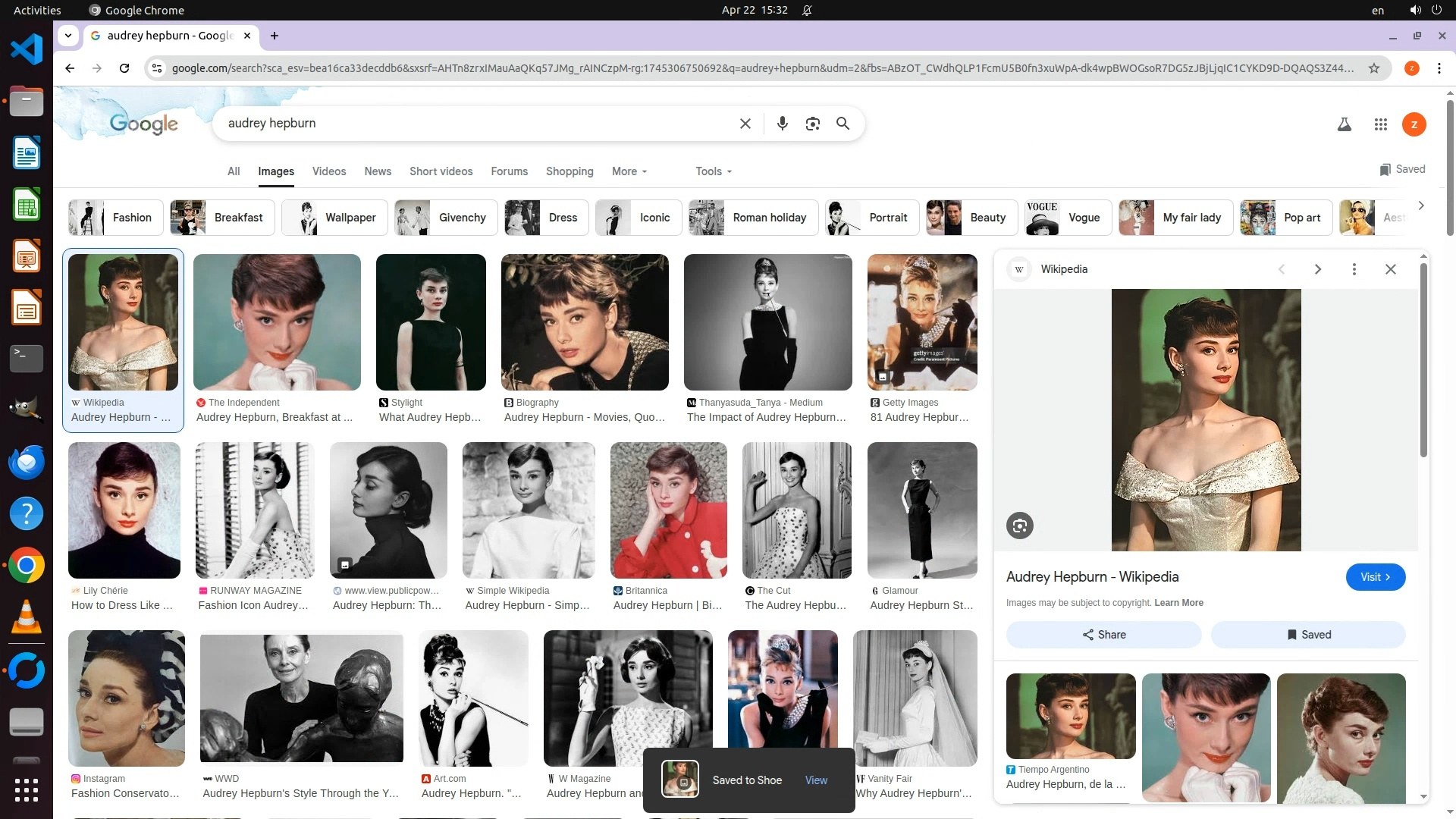Open three-dot menu in preview panel
The width and height of the screenshot is (1456, 819).
[x=1354, y=269]
